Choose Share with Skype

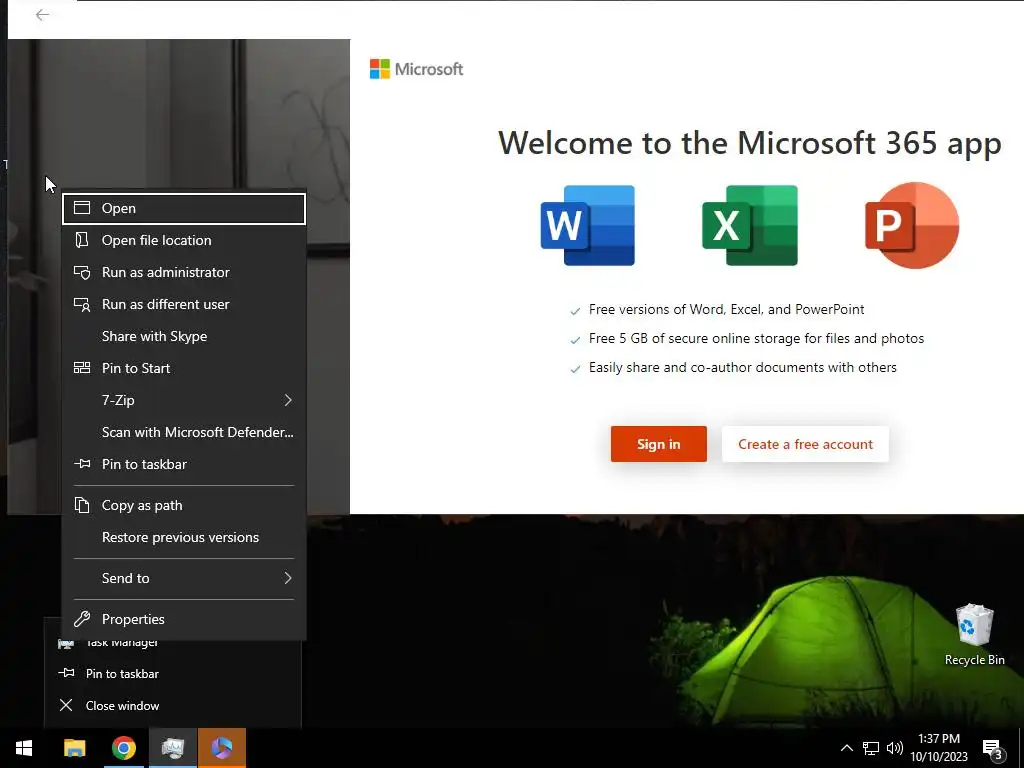coord(184,336)
